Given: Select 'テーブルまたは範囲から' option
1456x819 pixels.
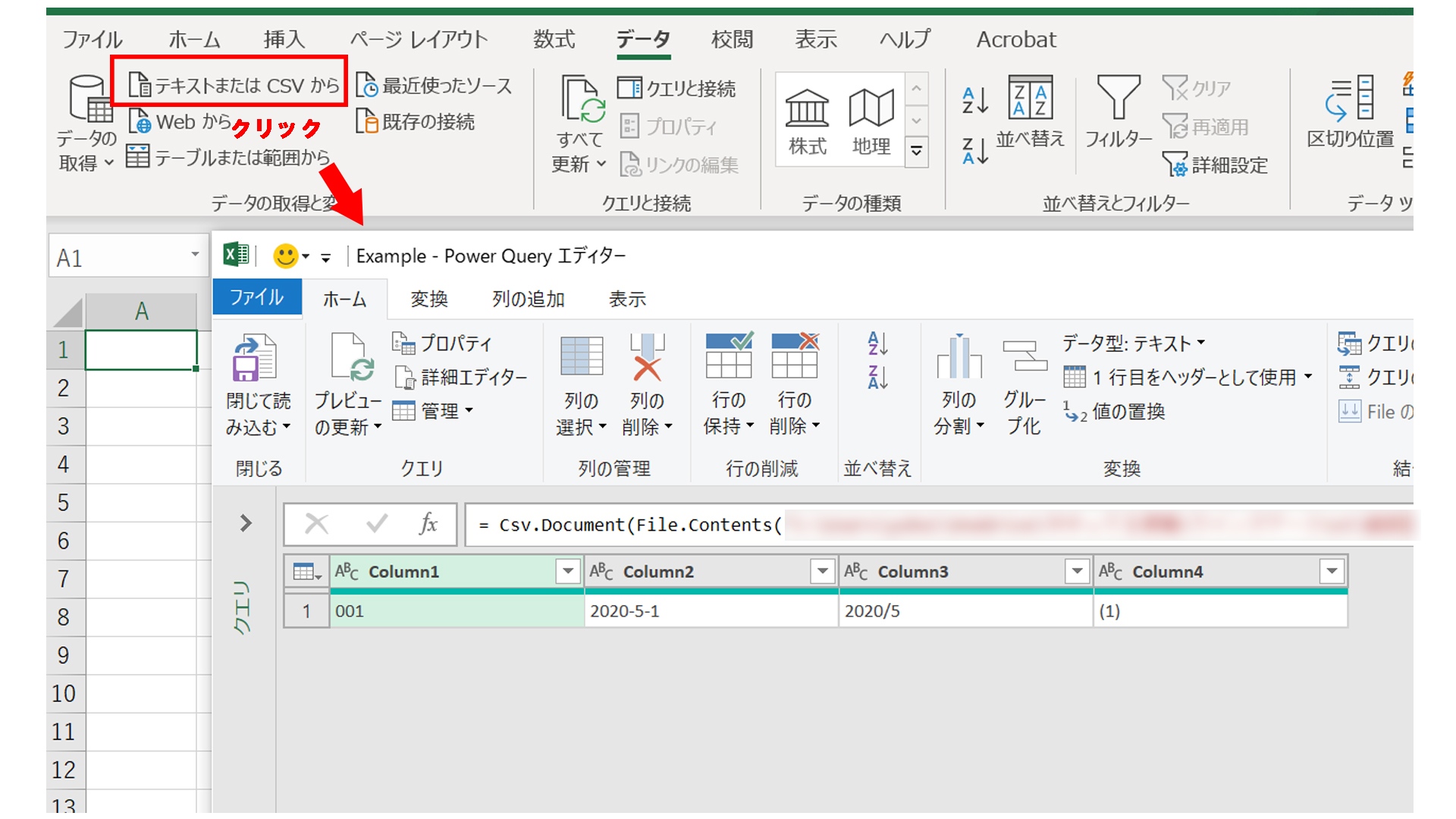Looking at the screenshot, I should tap(228, 157).
